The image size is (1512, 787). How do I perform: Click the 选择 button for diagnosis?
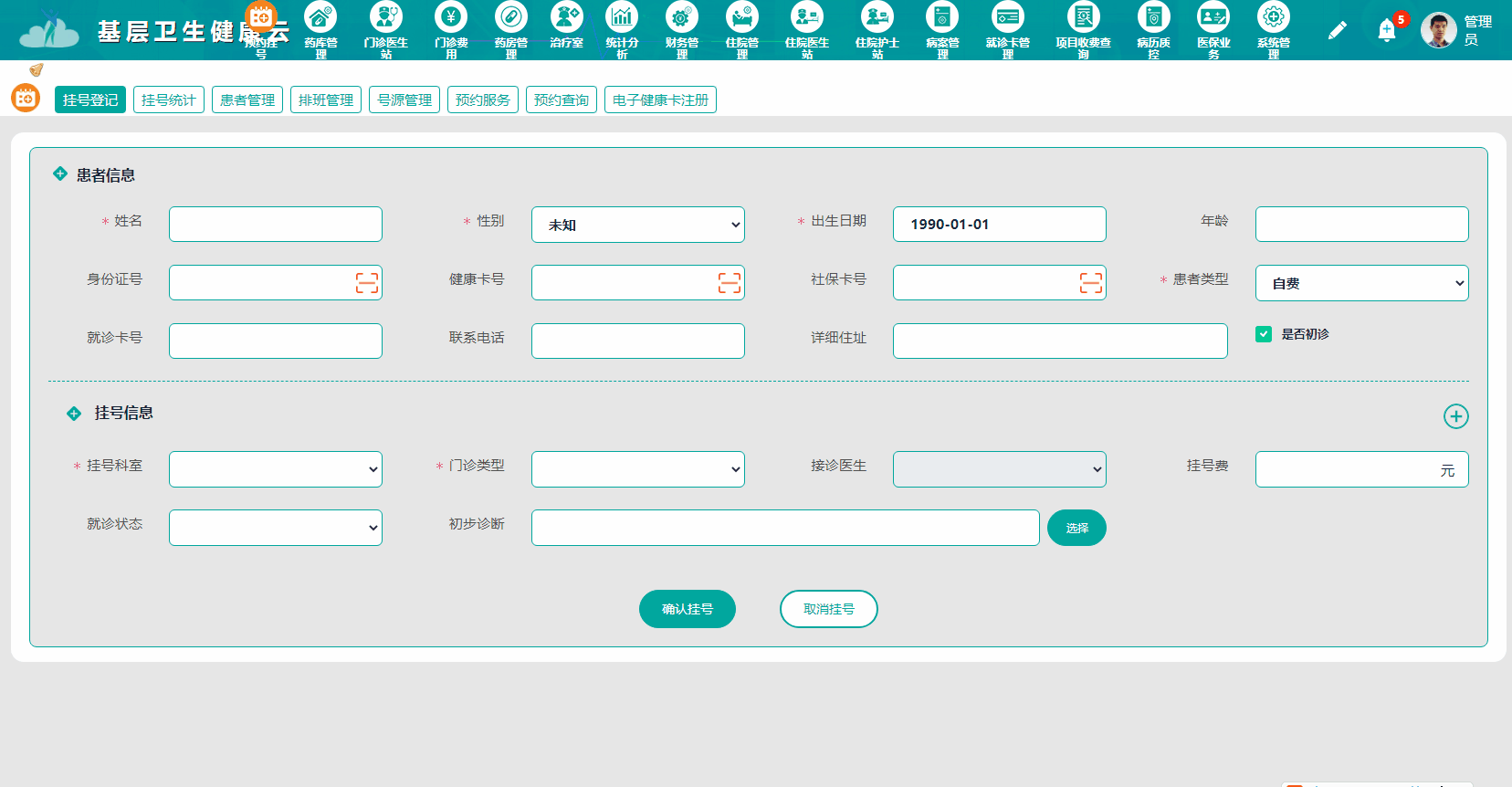click(x=1076, y=528)
